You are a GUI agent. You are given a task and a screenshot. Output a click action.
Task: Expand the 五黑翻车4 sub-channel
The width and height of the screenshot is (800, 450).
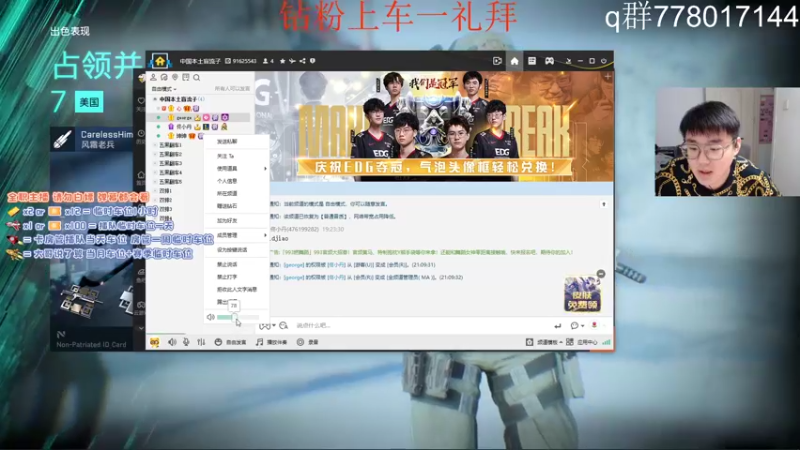(x=156, y=172)
